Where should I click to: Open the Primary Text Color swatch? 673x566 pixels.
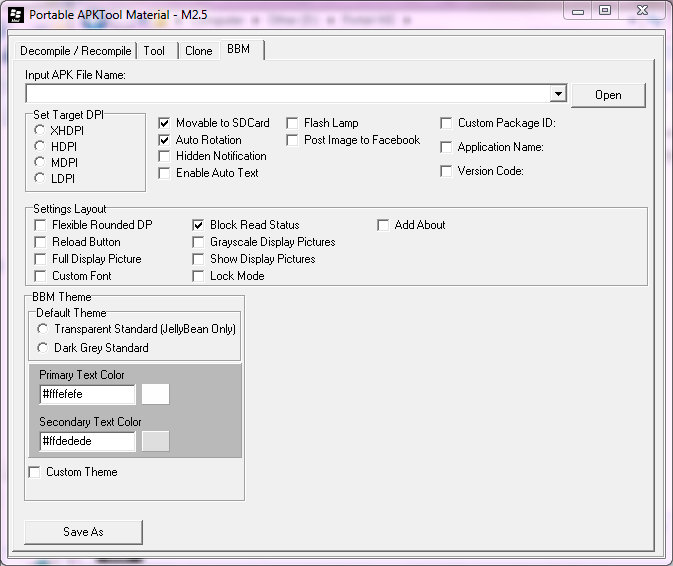pyautogui.click(x=155, y=394)
